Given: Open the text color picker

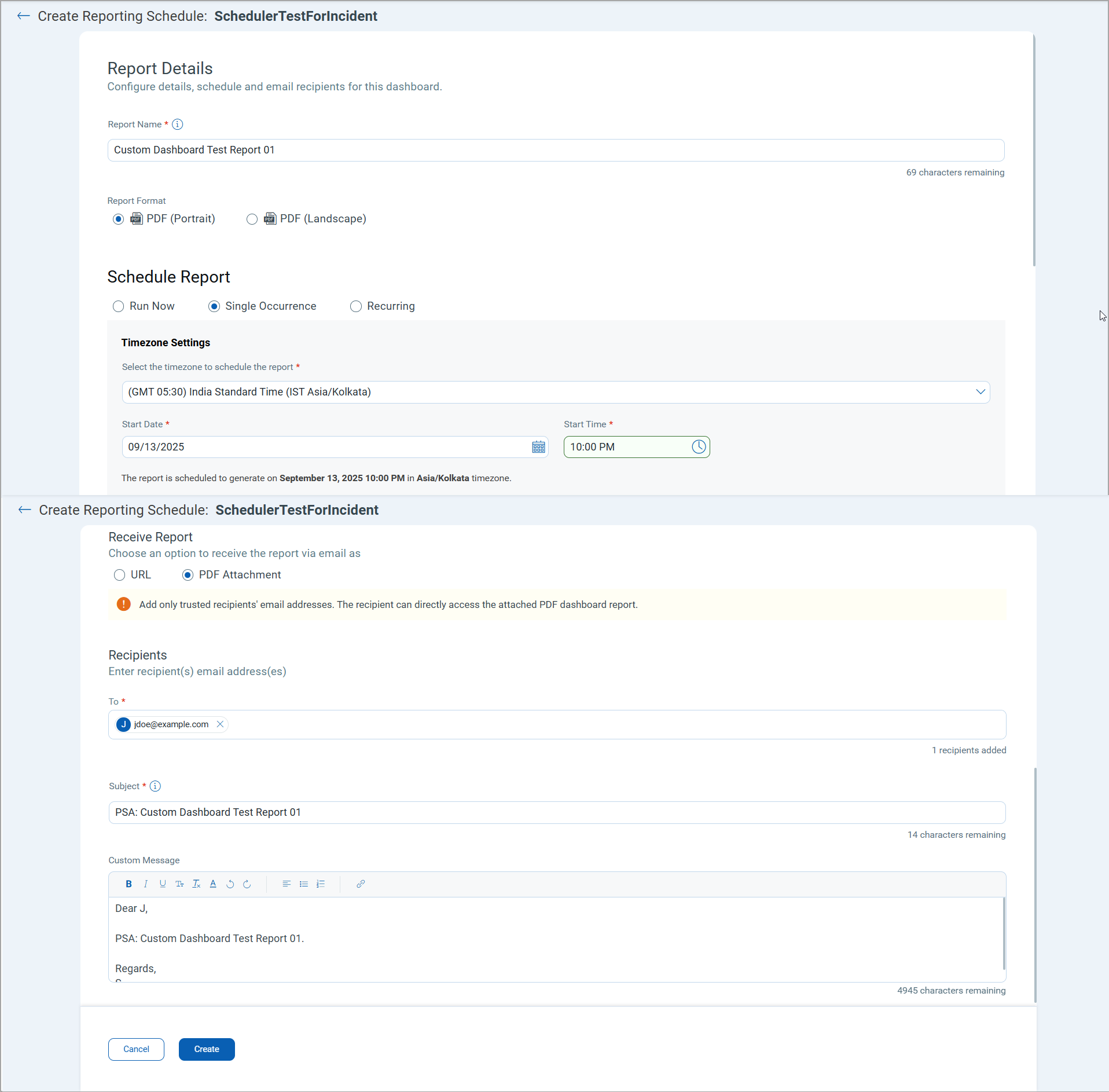Looking at the screenshot, I should pyautogui.click(x=213, y=884).
